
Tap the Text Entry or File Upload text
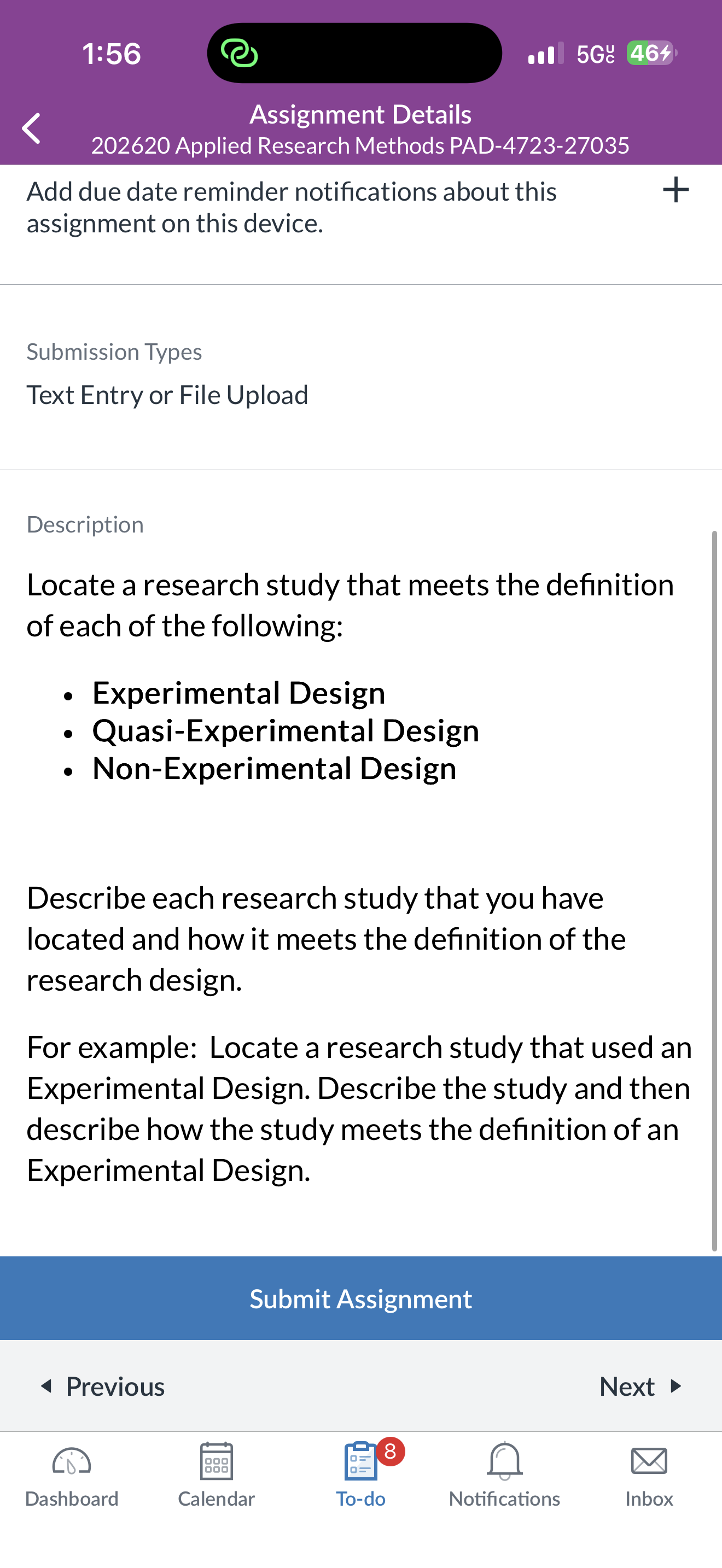click(x=167, y=395)
